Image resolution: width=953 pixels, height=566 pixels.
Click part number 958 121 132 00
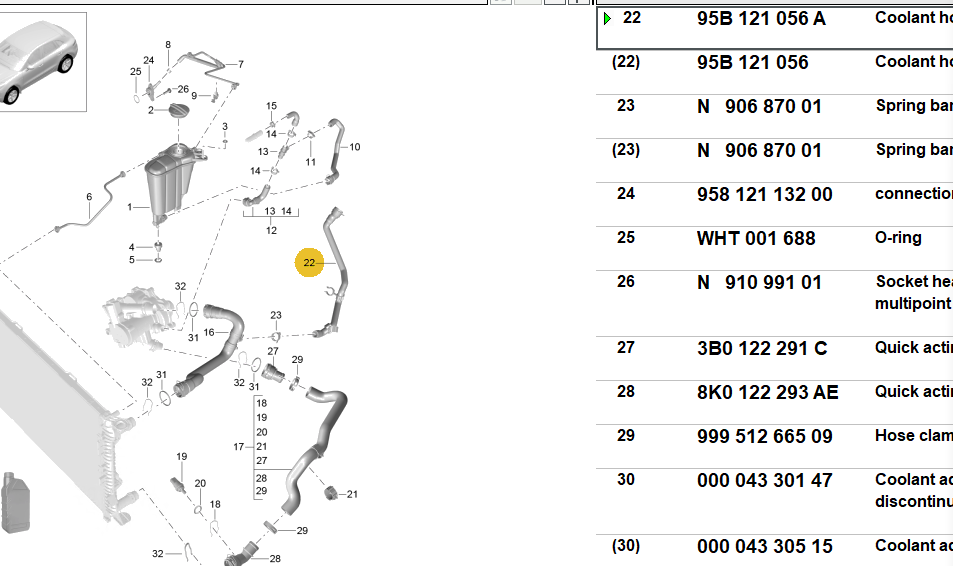click(x=764, y=194)
